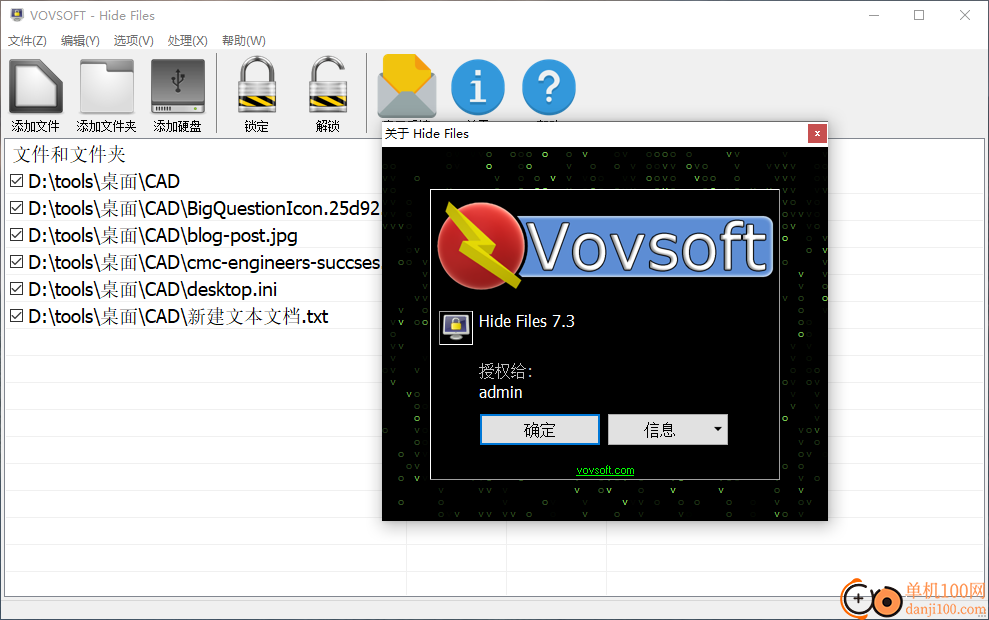Toggle checkbox for blog-post.jpg

(16, 235)
